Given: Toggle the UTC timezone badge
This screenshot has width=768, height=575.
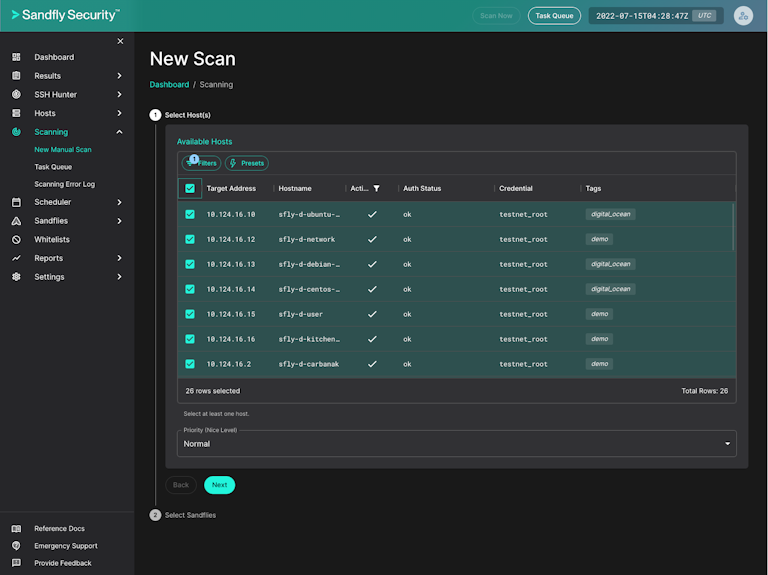Looking at the screenshot, I should point(704,16).
